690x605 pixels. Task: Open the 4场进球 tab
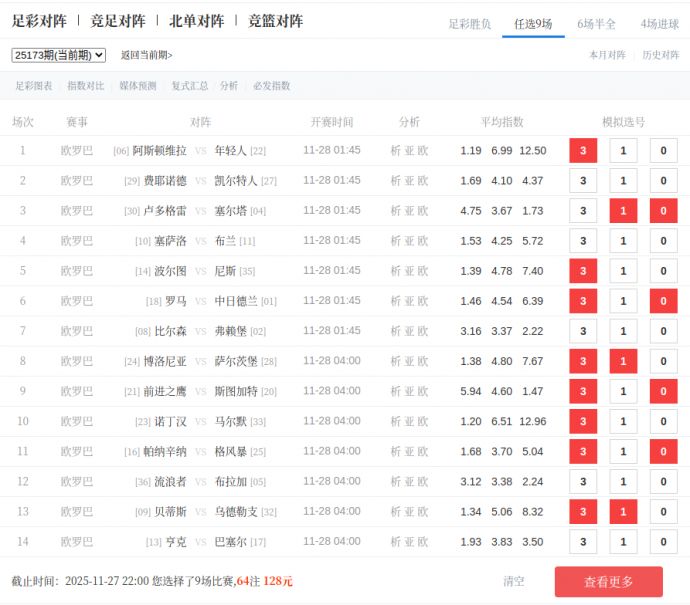659,24
